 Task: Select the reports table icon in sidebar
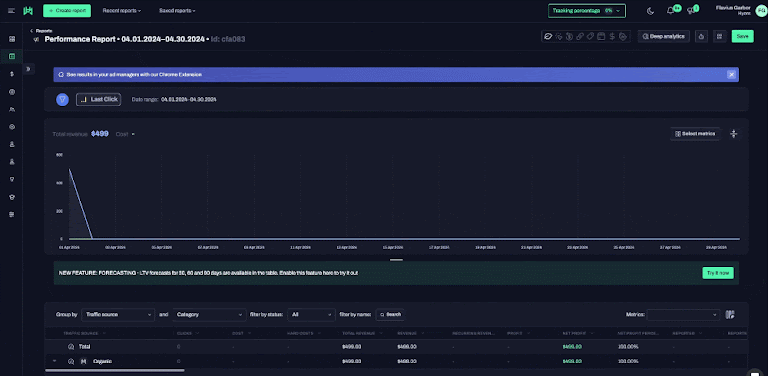tap(12, 56)
